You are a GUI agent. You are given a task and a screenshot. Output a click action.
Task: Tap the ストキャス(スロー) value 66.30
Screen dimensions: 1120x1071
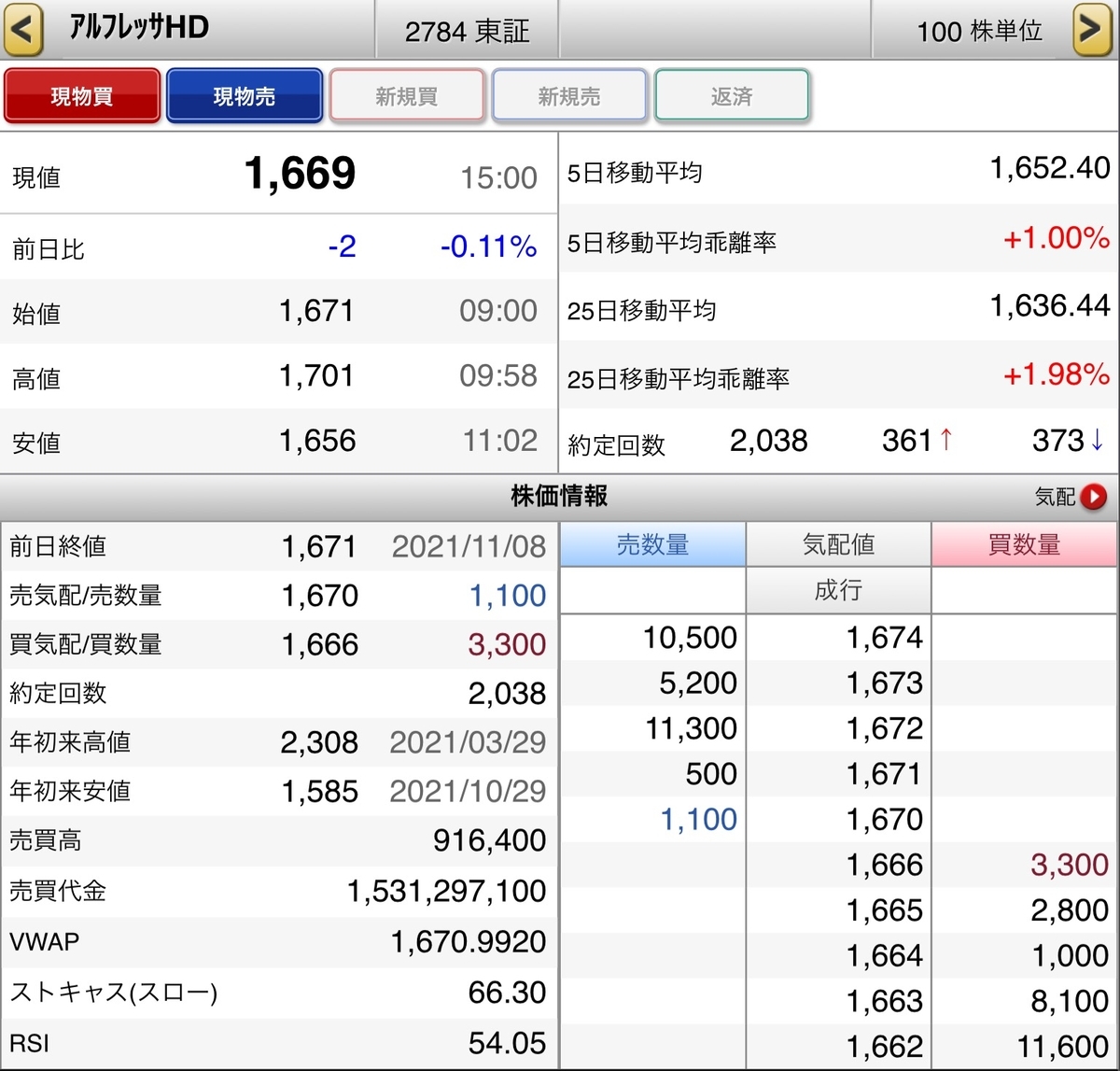507,993
